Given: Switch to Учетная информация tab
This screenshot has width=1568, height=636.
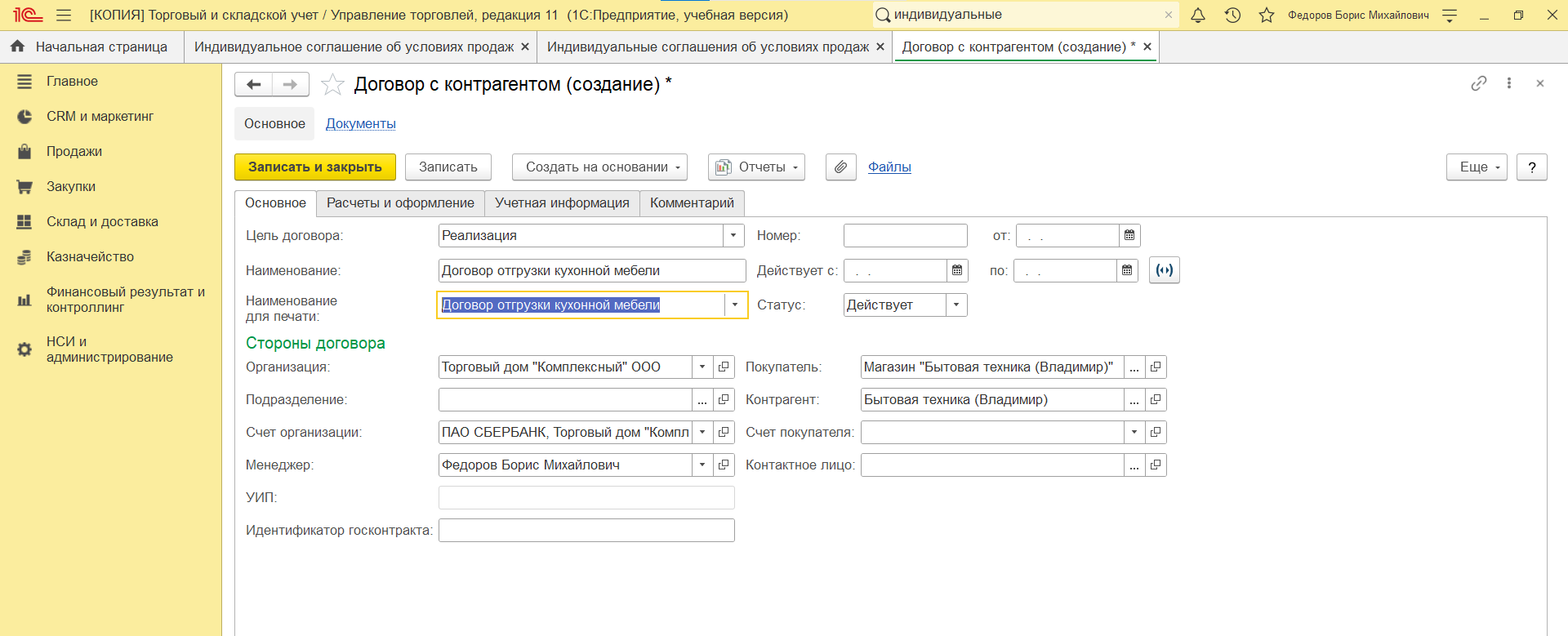Looking at the screenshot, I should [562, 203].
